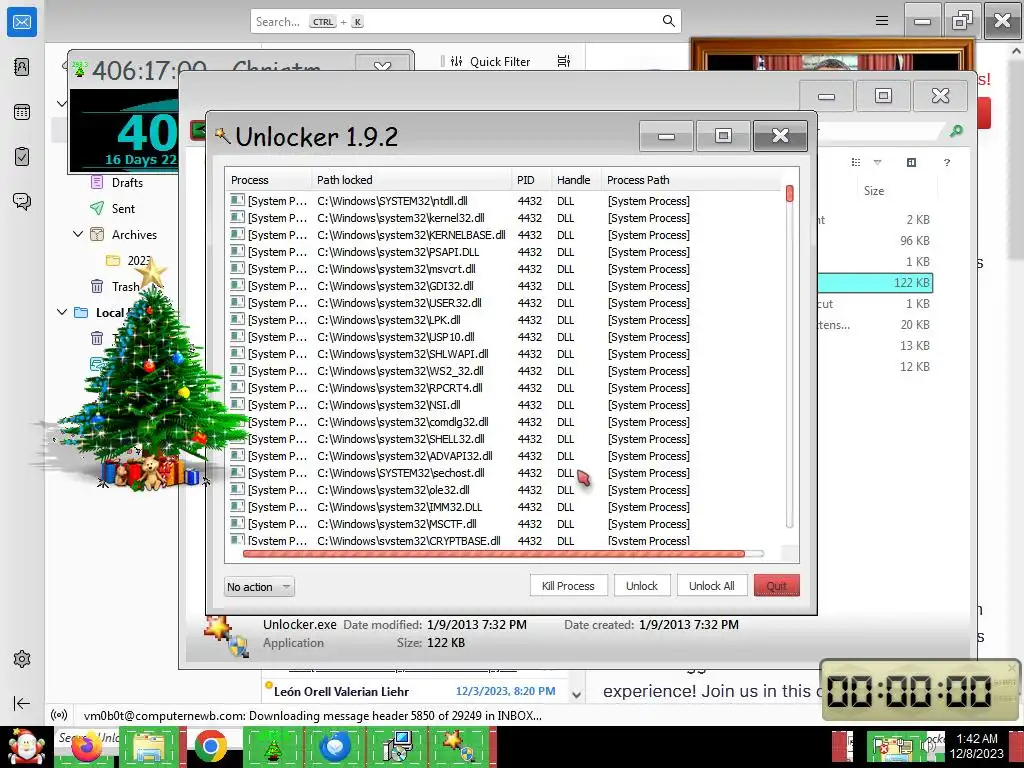Select the SHLWAPI.dll row

(x=504, y=354)
